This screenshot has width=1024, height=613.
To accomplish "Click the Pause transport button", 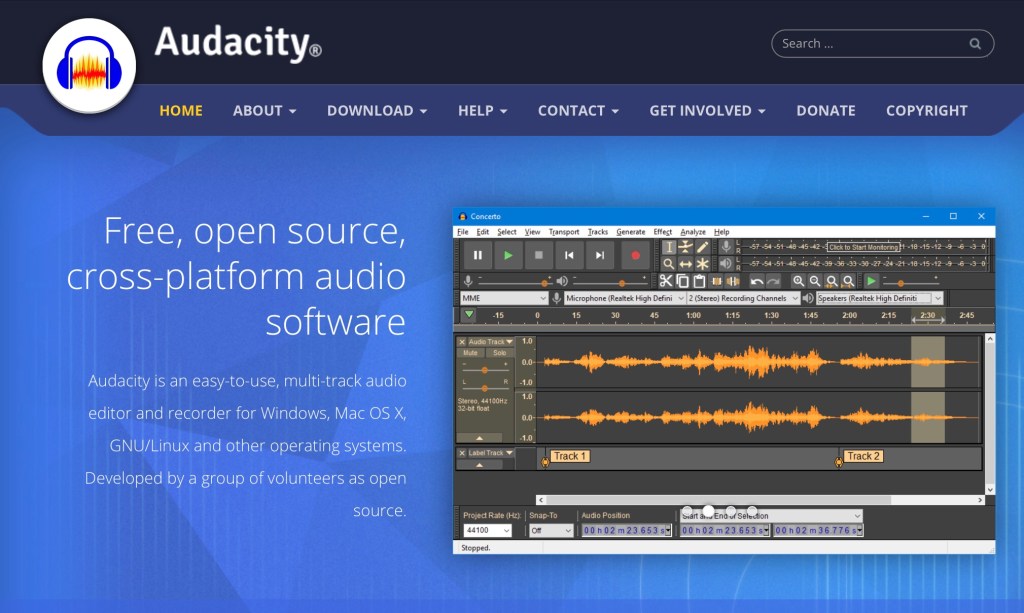I will pyautogui.click(x=478, y=256).
